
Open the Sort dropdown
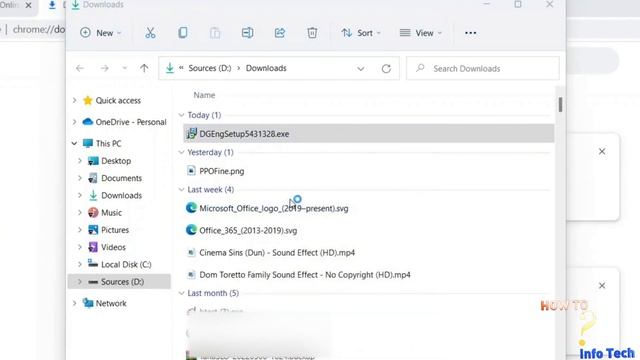[x=361, y=33]
